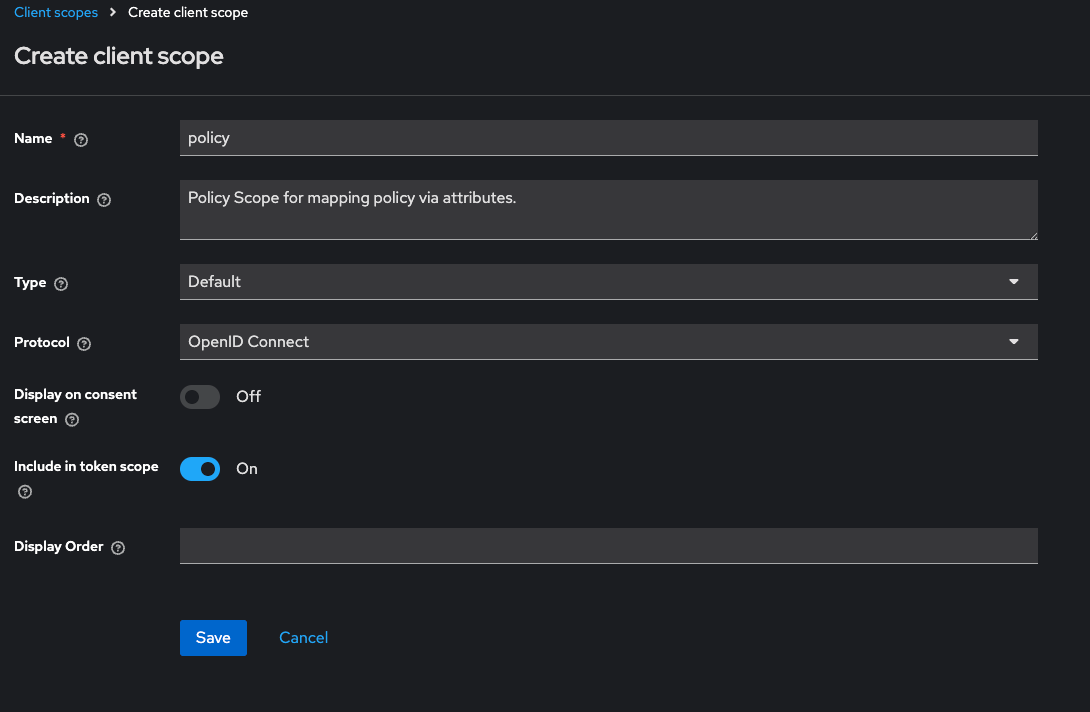This screenshot has width=1090, height=712.
Task: Click the description textarea resize handle
Action: coord(1034,236)
